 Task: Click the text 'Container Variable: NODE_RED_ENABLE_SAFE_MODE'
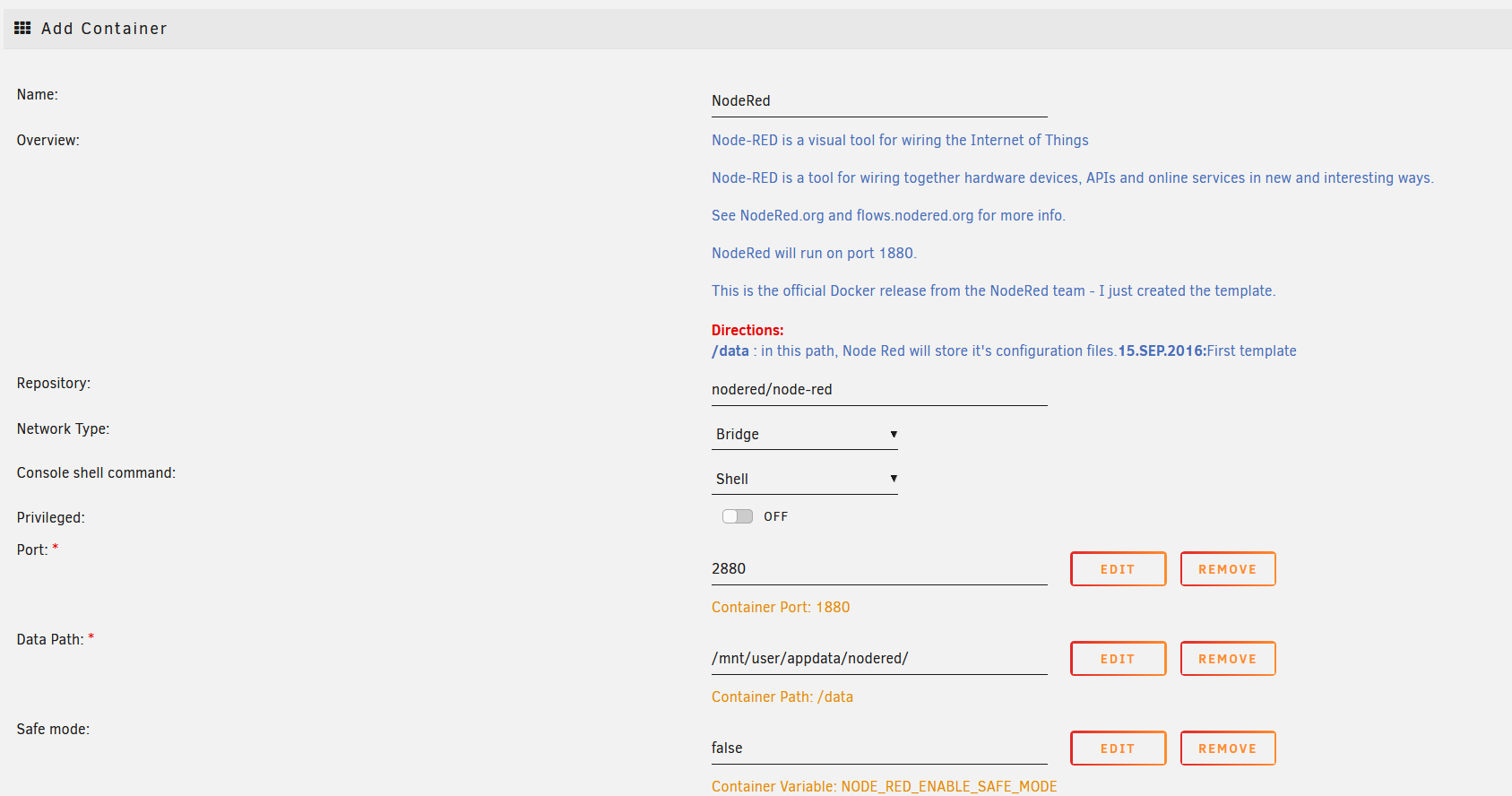click(885, 786)
